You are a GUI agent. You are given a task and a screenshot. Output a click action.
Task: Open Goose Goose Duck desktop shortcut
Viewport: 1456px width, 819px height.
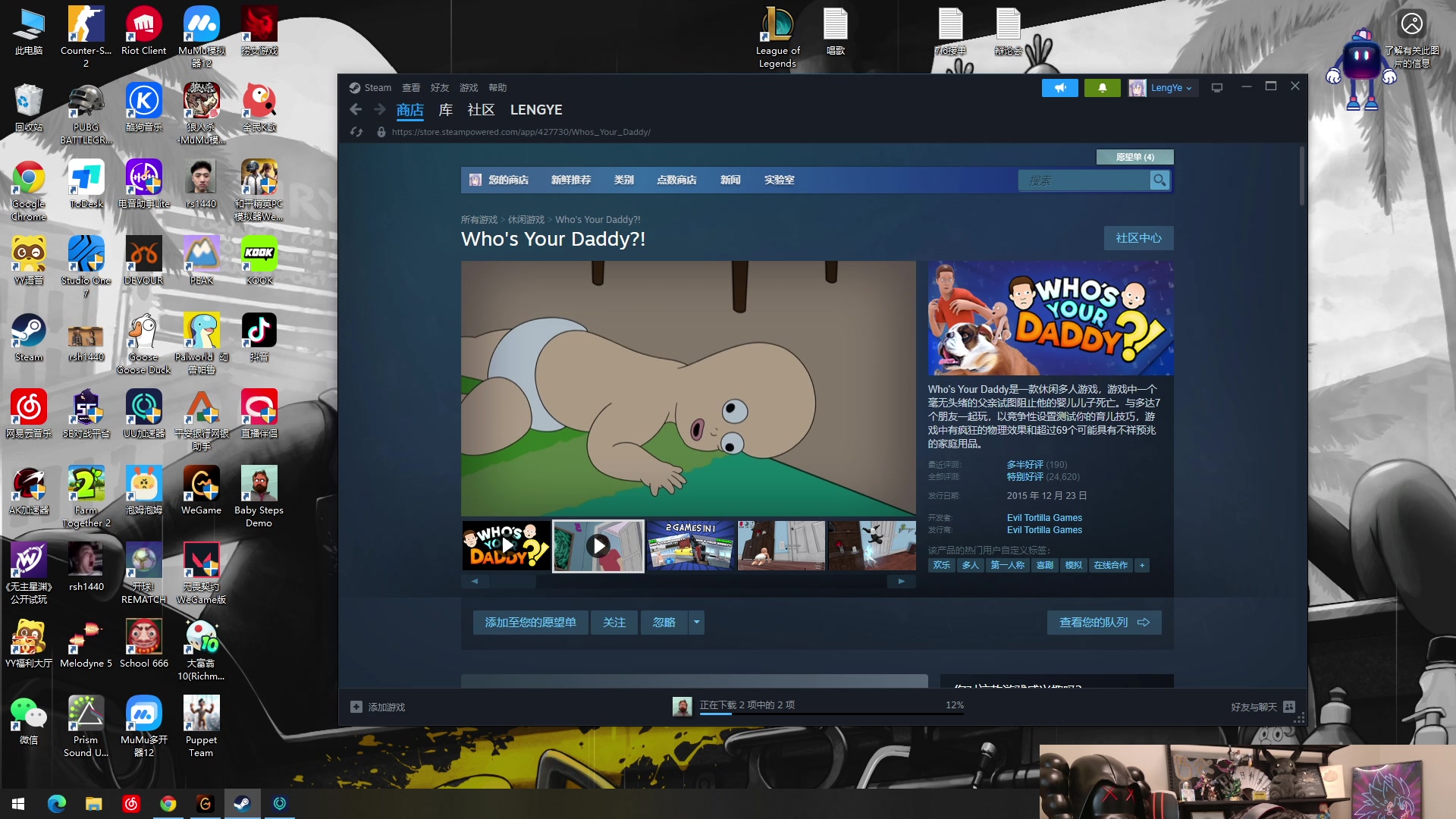pyautogui.click(x=143, y=344)
